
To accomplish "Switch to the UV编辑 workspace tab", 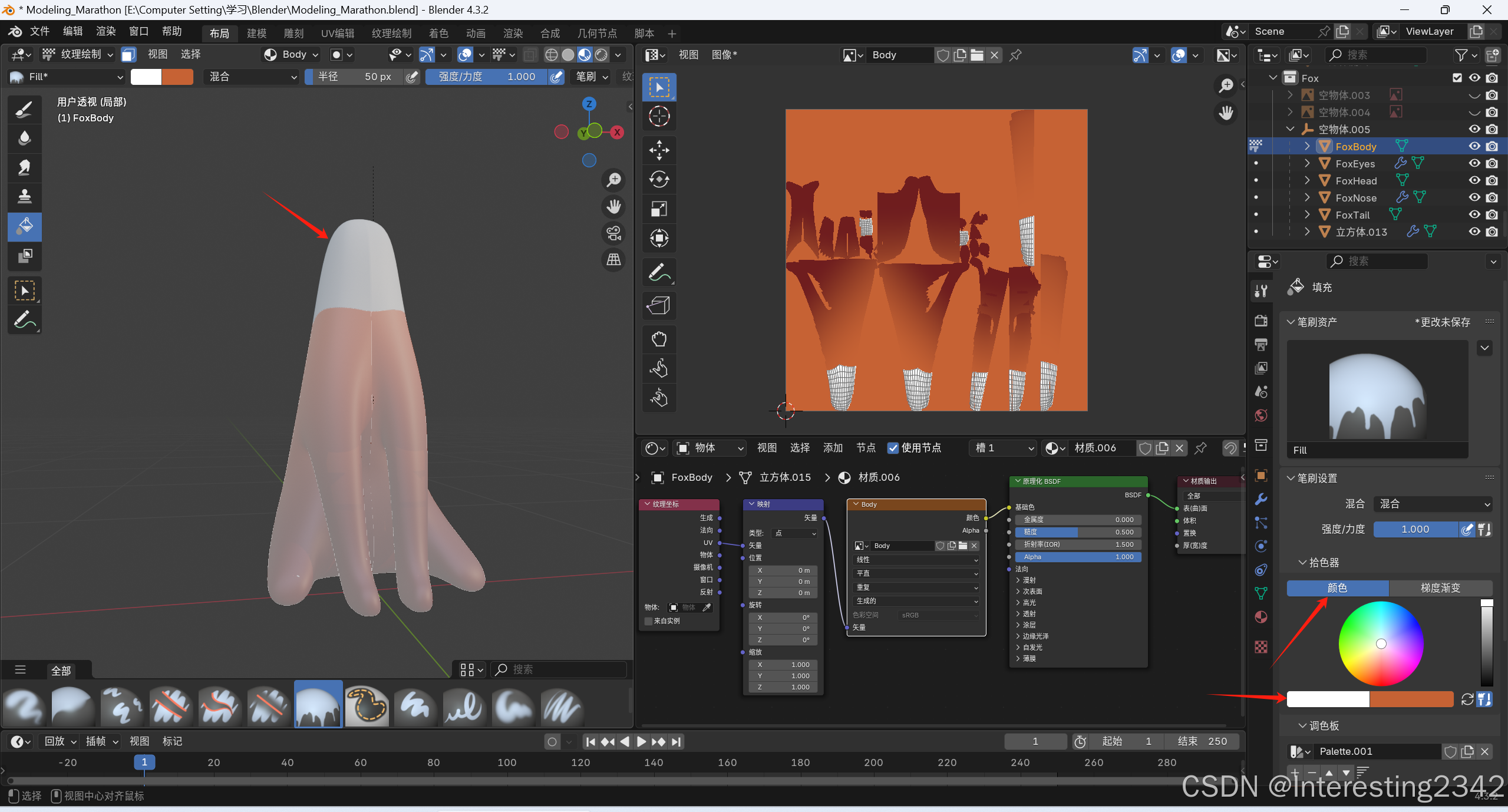I will pyautogui.click(x=337, y=33).
